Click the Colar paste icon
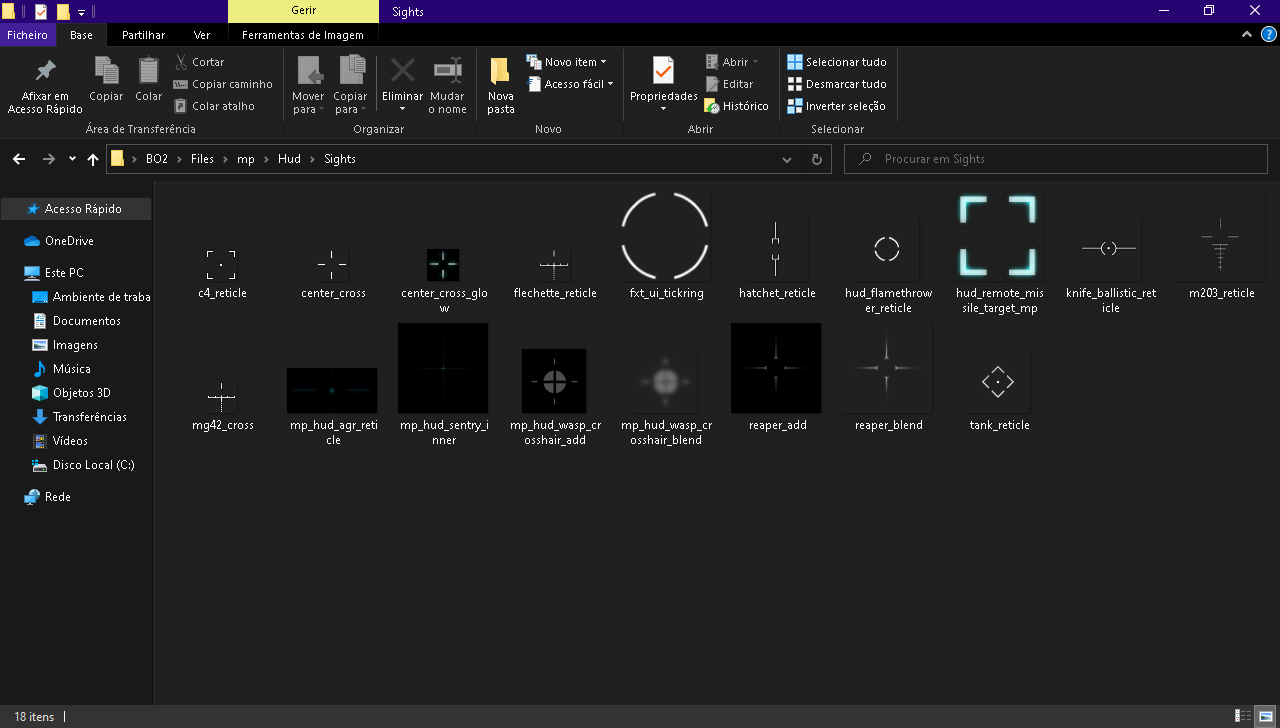 149,79
